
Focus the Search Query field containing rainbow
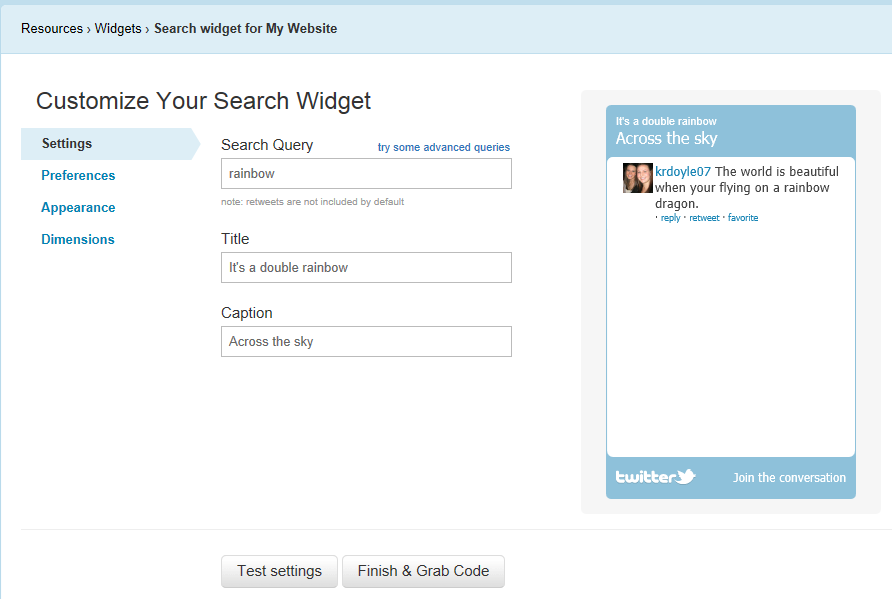pyautogui.click(x=366, y=173)
